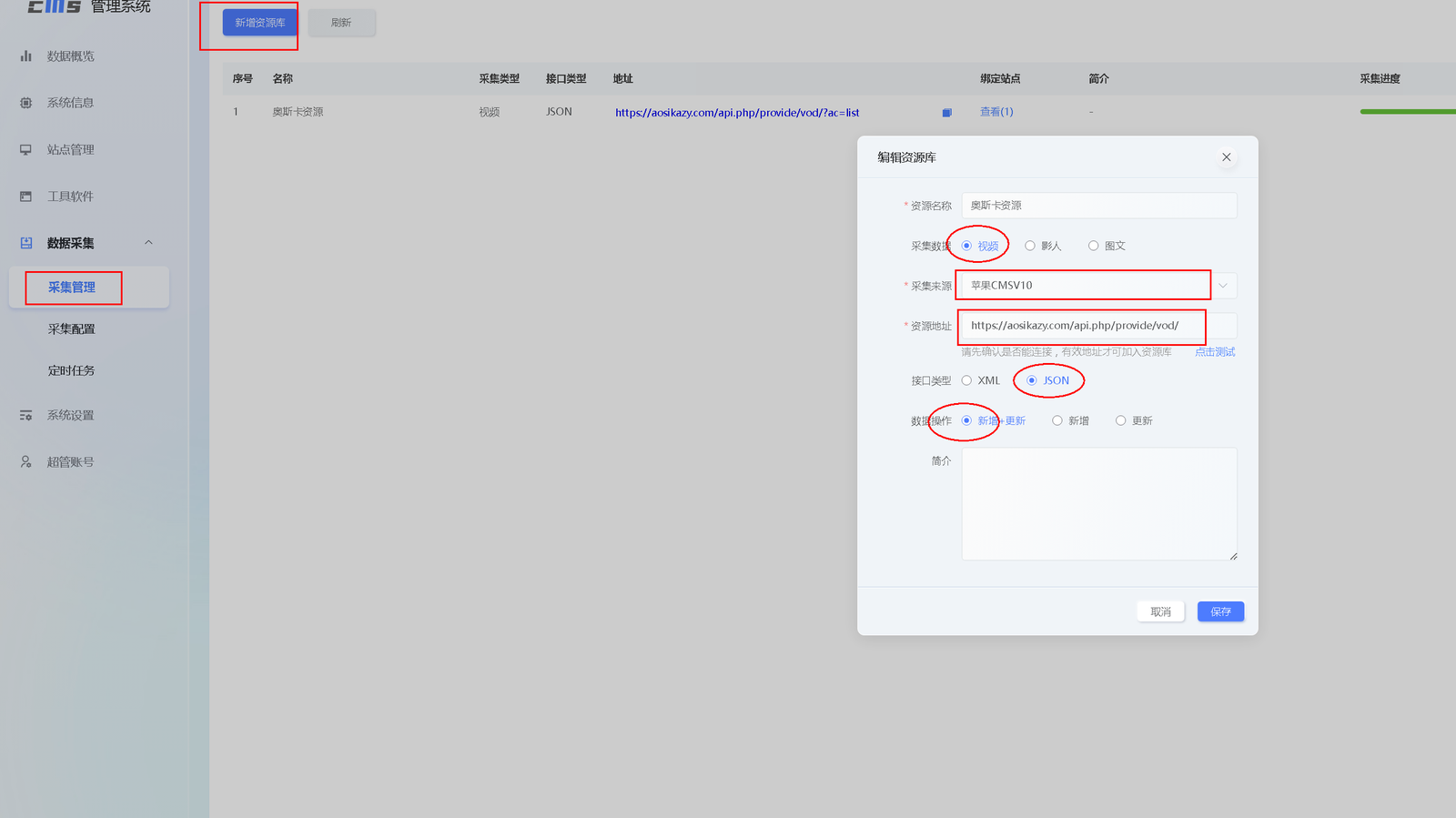
Task: Choose XML as the interface type
Action: [x=981, y=380]
